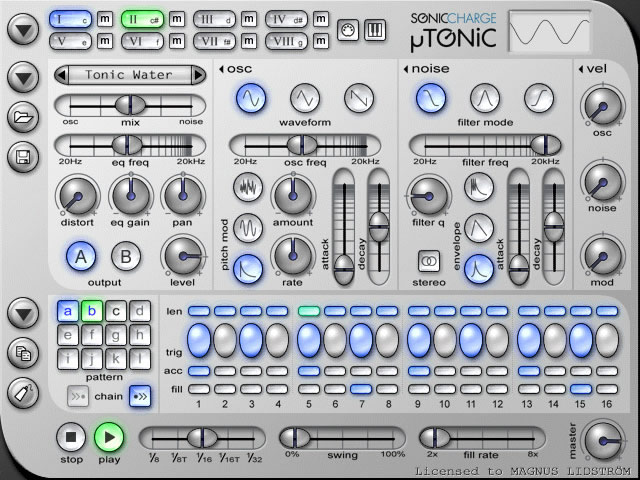The width and height of the screenshot is (640, 480).
Task: Select drum channel VI
Action: click(x=142, y=41)
